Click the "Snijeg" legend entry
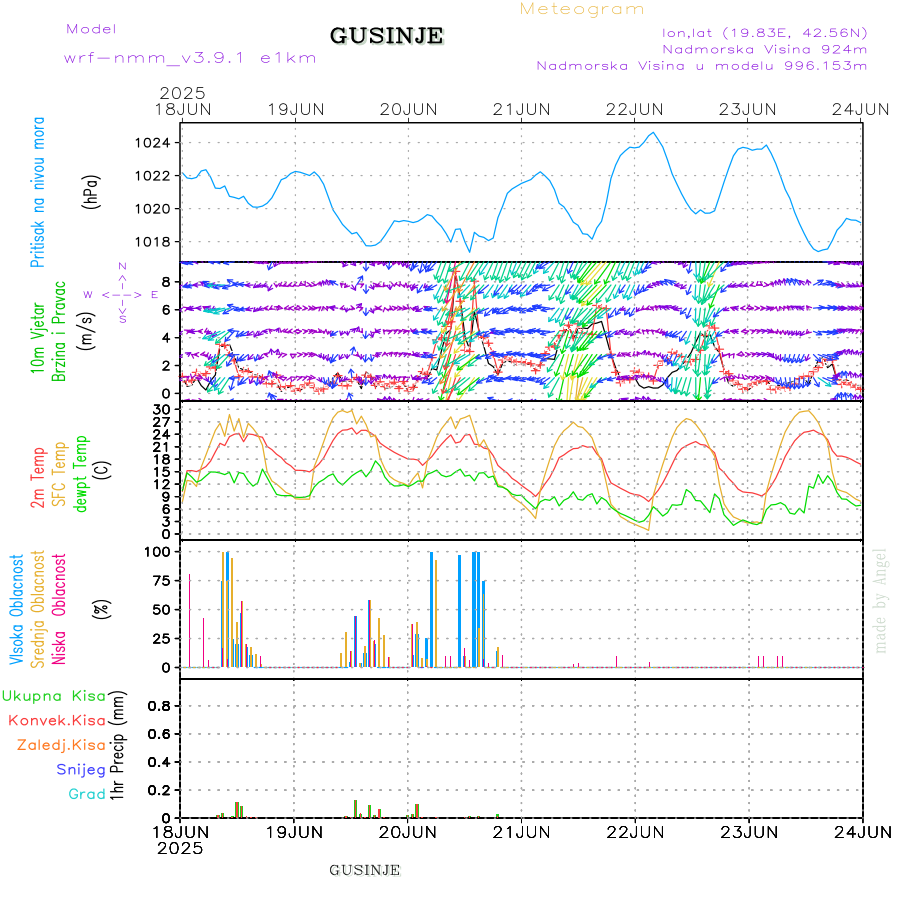This screenshot has width=900, height=900. (81, 770)
